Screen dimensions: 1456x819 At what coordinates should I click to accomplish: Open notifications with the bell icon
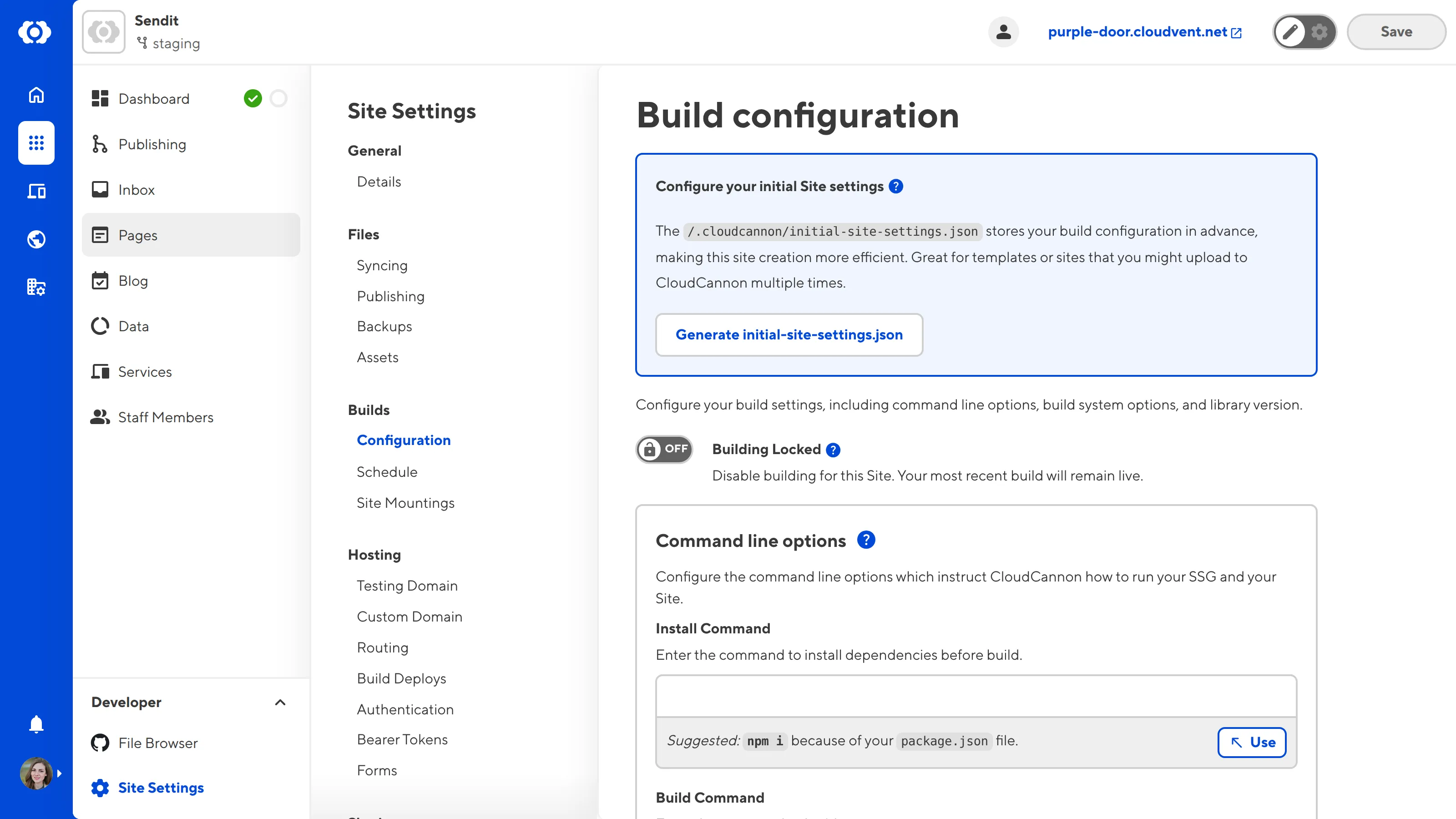[x=35, y=724]
